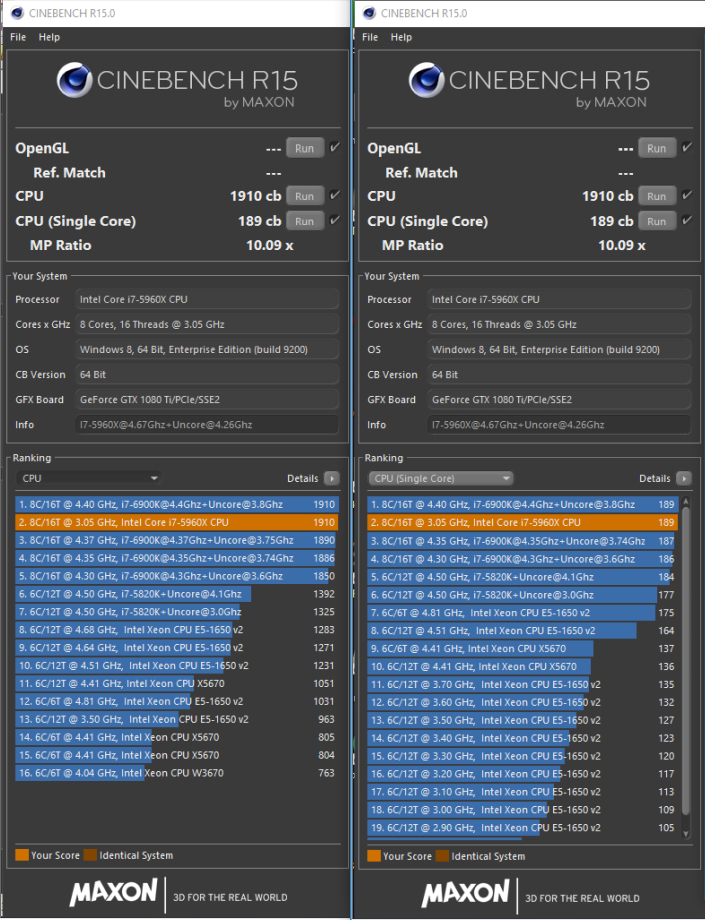Screen dimensions: 705x920
Task: Open Help menu in right Cinebench window
Action: [x=401, y=37]
